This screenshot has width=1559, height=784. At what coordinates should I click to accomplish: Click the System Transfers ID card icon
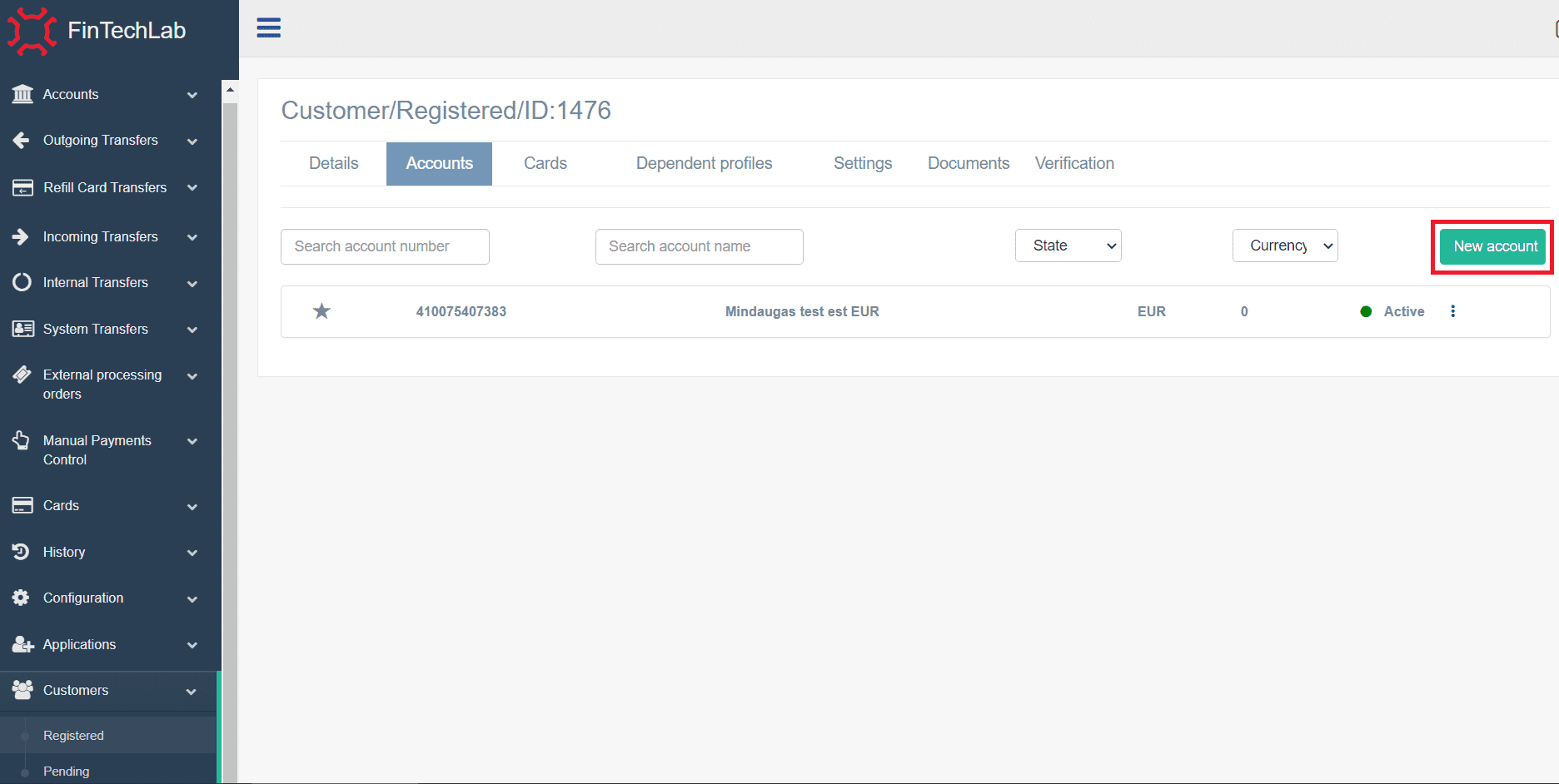coord(22,329)
